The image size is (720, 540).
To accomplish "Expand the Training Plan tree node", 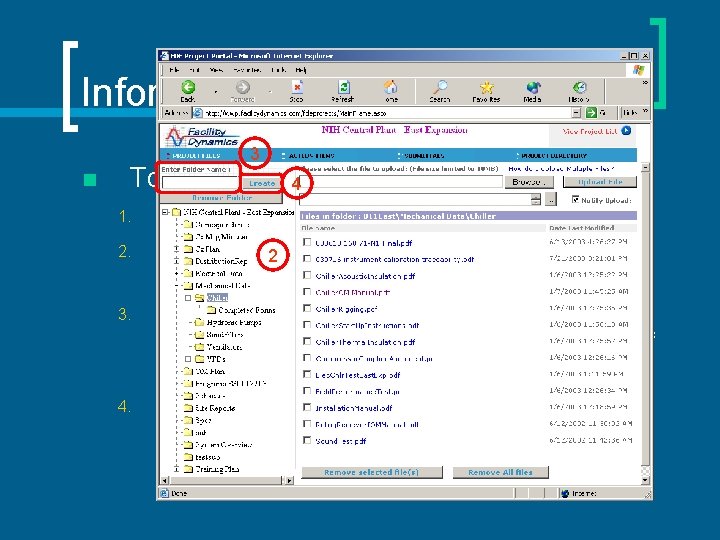I will click(176, 469).
